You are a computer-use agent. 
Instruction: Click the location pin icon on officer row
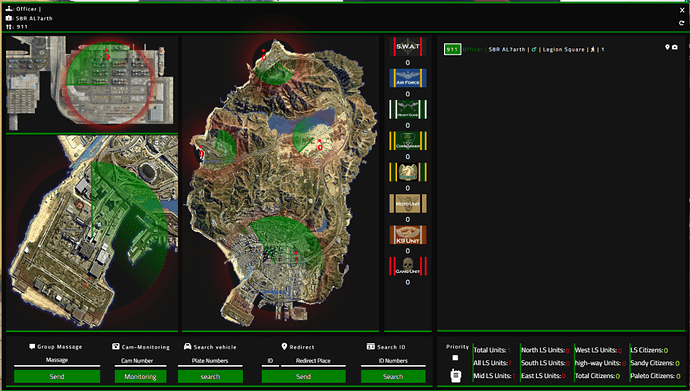click(667, 47)
